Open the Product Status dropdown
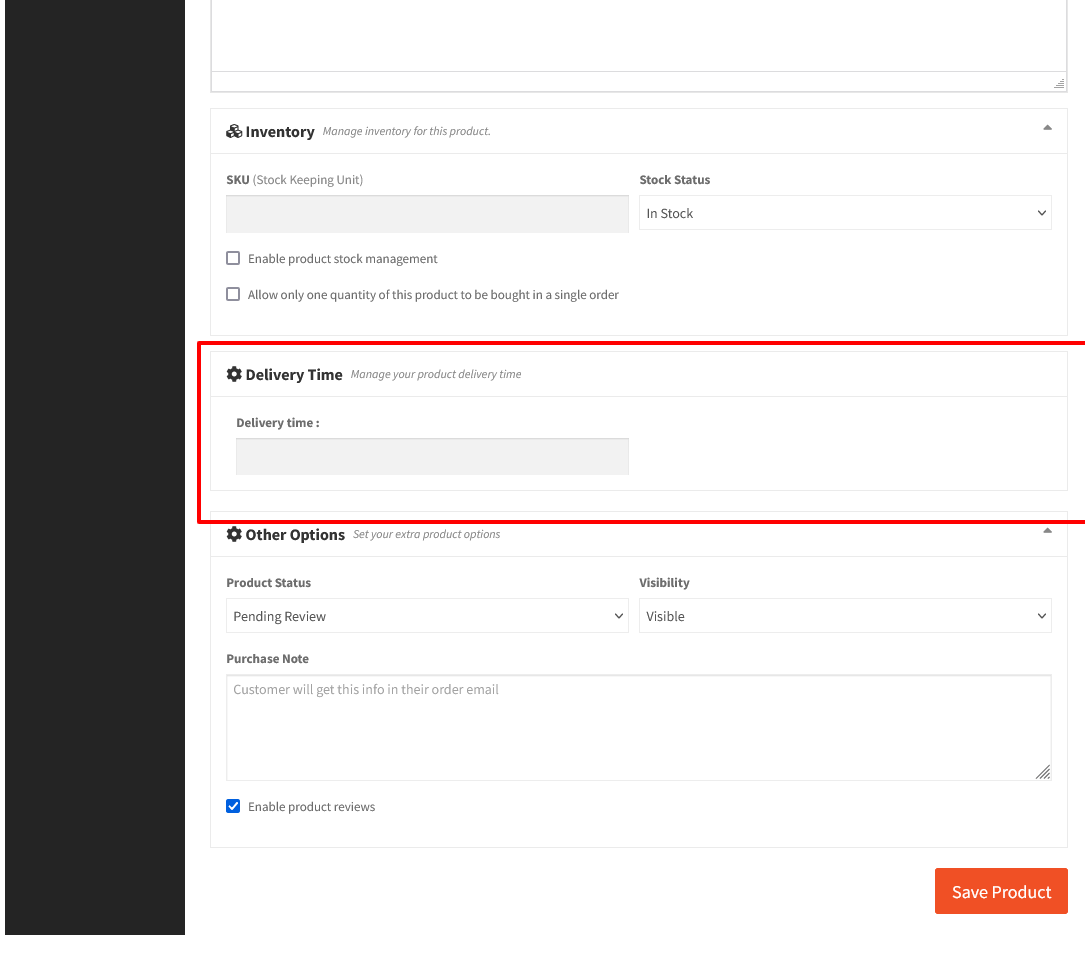The image size is (1085, 964). (x=427, y=615)
